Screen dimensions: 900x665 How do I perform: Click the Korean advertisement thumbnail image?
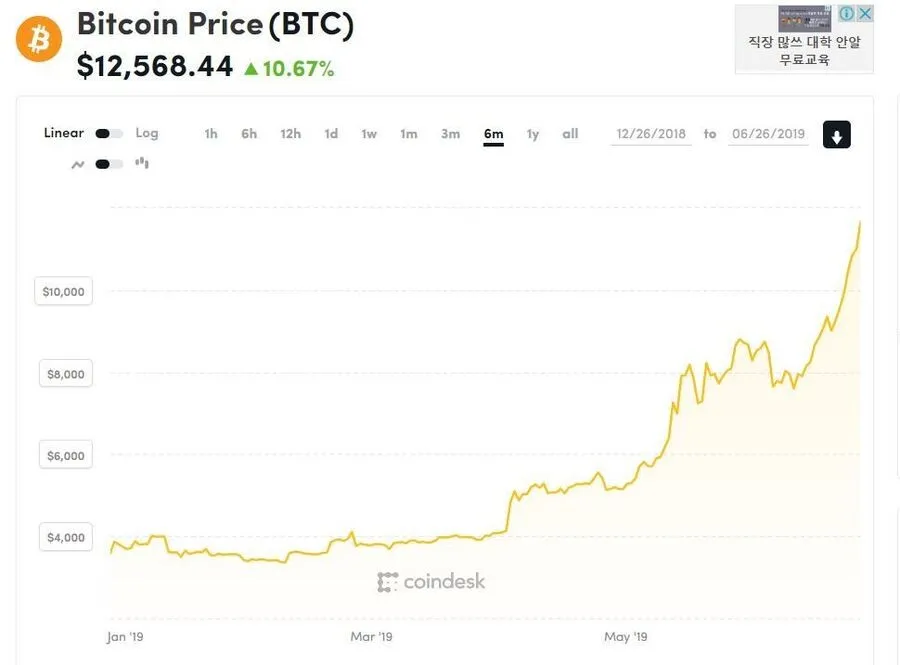(804, 18)
